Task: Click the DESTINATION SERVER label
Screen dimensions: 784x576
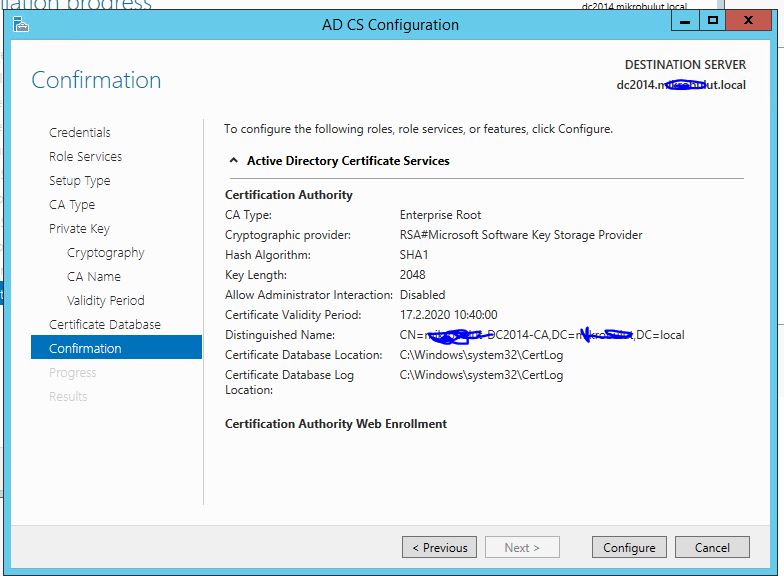Action: (x=685, y=65)
